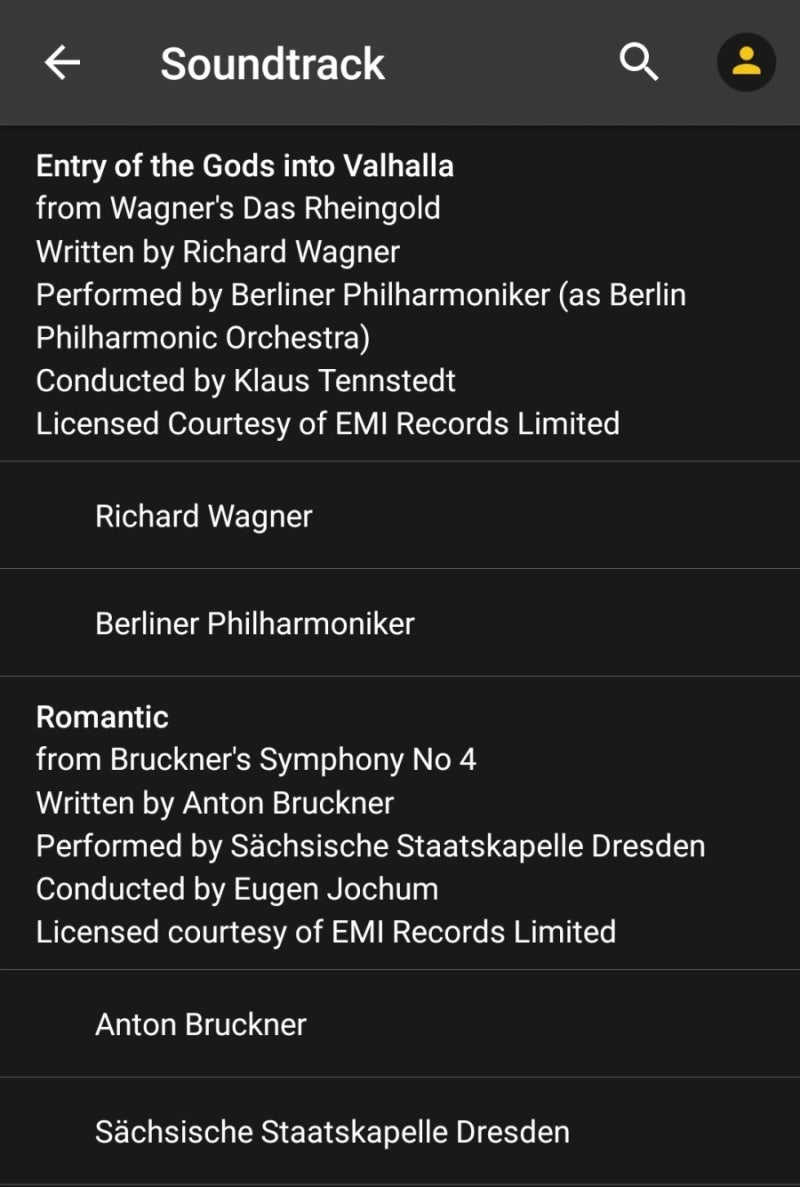Tap the Soundtrack page title

[x=272, y=64]
